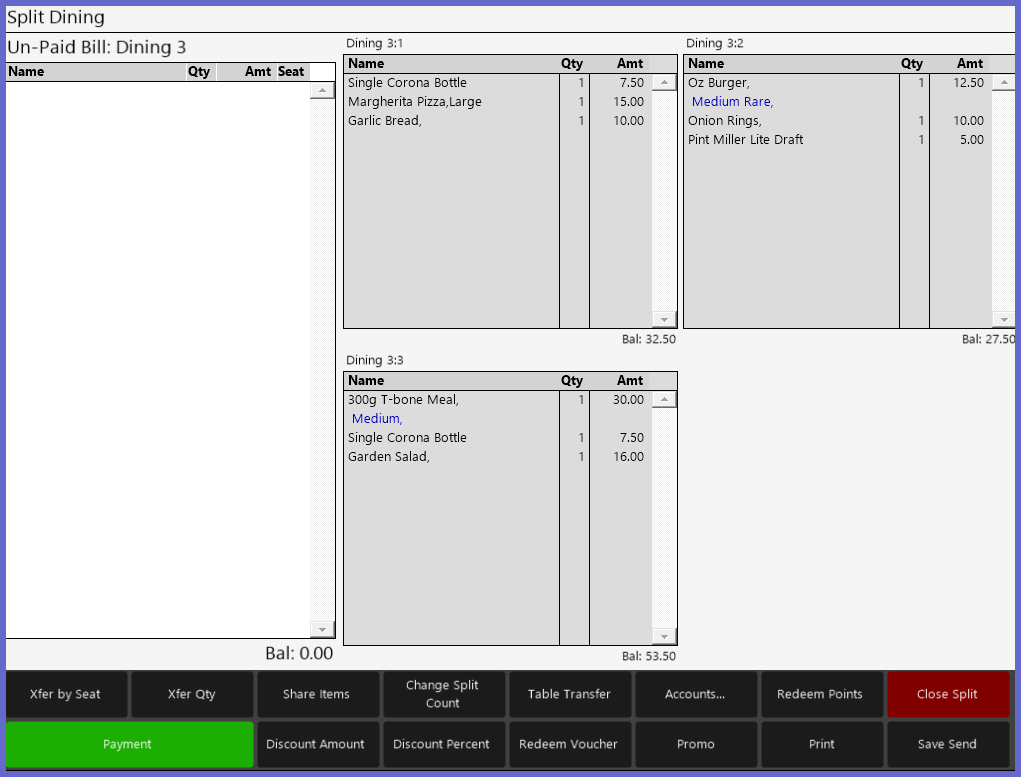Select 300g T-bone Meal in Dining 3:3
Image resolution: width=1021 pixels, height=777 pixels.
[403, 400]
